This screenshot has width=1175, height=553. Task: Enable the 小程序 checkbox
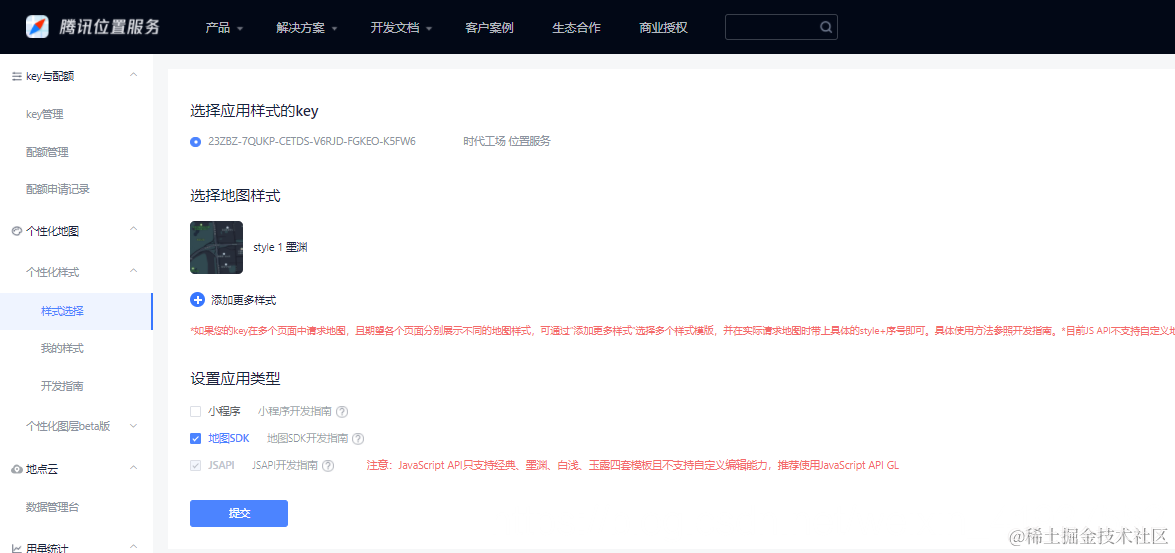click(196, 411)
